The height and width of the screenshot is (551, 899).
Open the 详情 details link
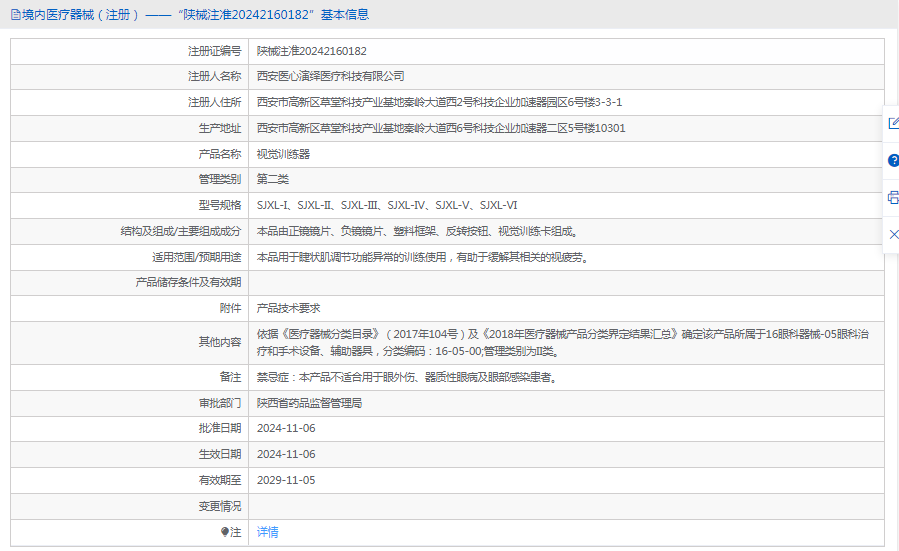(267, 532)
